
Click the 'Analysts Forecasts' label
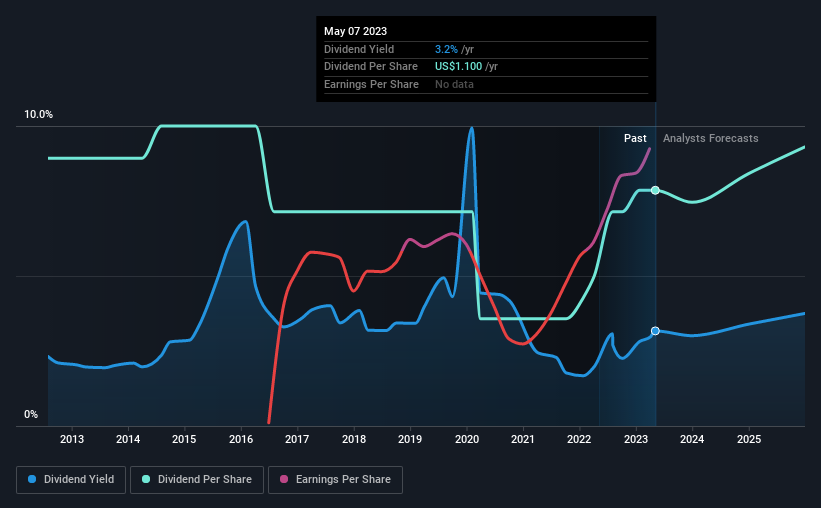(x=711, y=138)
